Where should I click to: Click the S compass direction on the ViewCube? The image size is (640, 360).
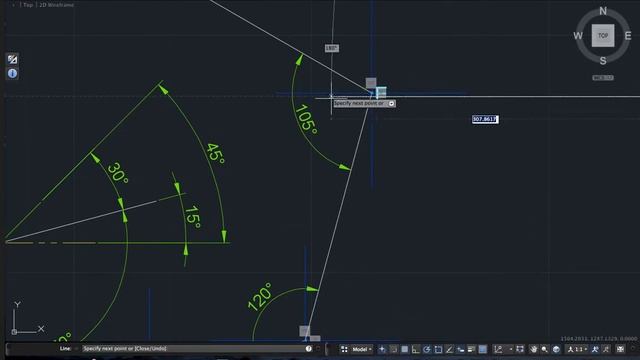click(603, 61)
